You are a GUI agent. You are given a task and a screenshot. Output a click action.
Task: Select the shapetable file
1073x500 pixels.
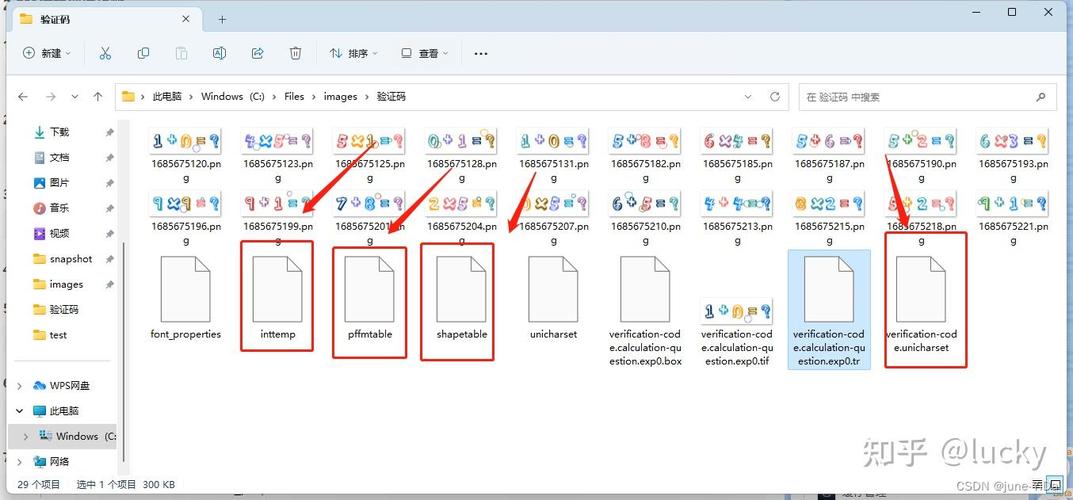(462, 298)
